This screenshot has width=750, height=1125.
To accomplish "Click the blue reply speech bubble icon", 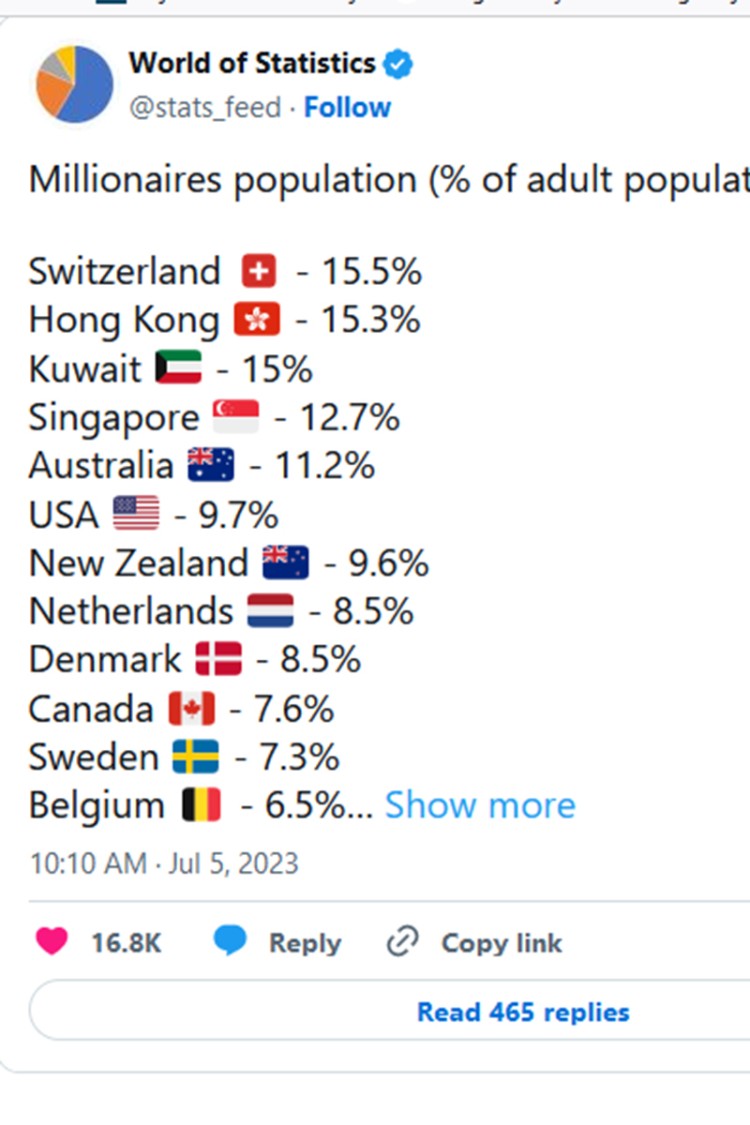I will click(x=230, y=942).
